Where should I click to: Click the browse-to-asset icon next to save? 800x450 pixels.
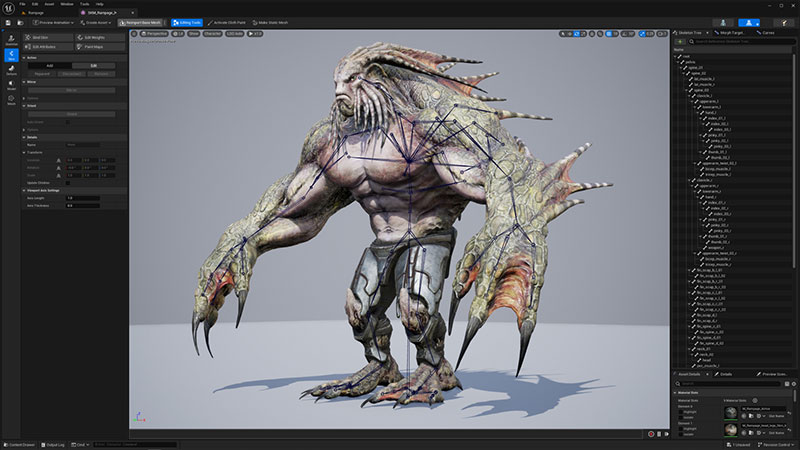[x=20, y=22]
